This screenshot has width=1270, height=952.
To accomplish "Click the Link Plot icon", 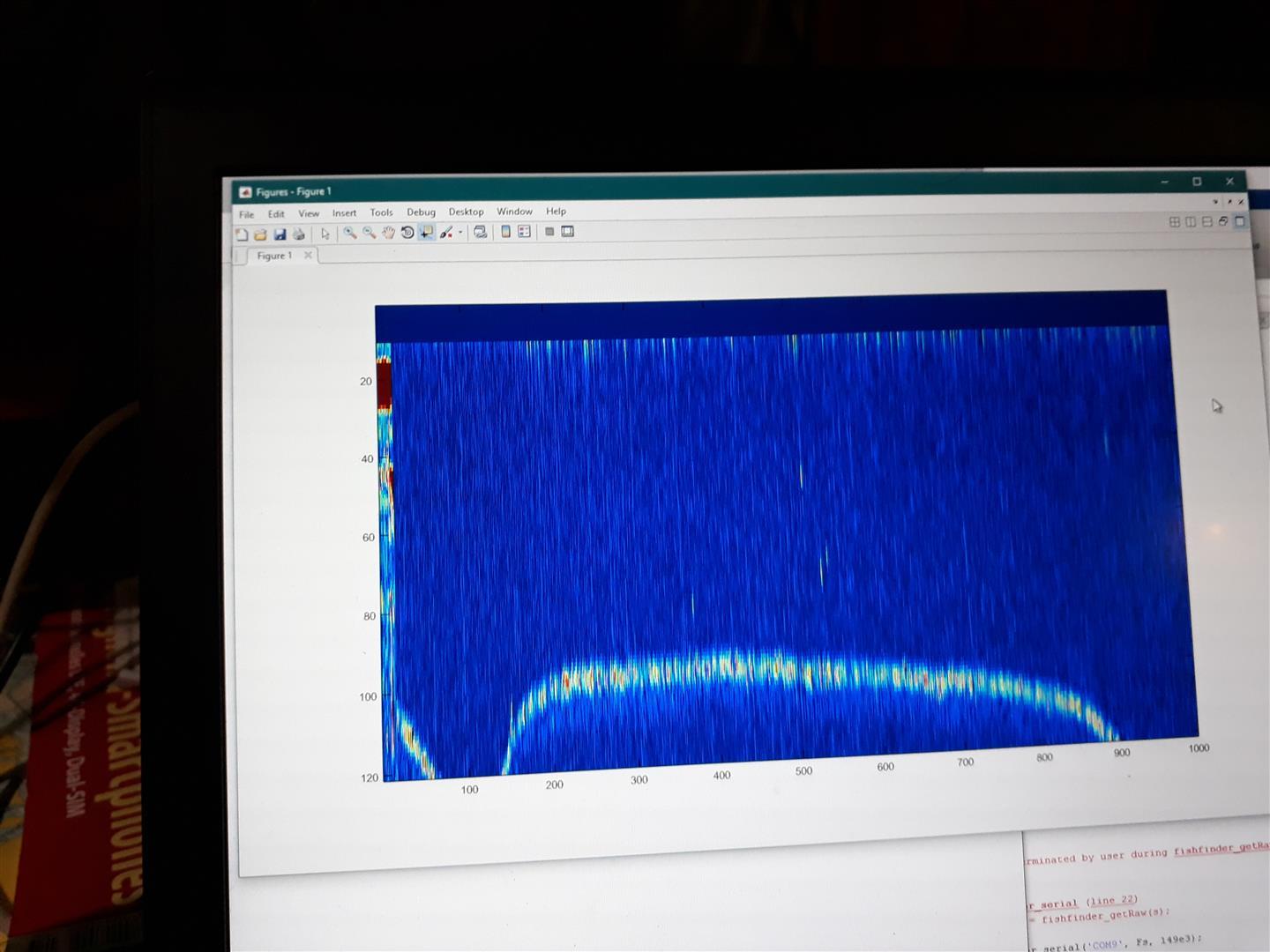I will click(480, 232).
